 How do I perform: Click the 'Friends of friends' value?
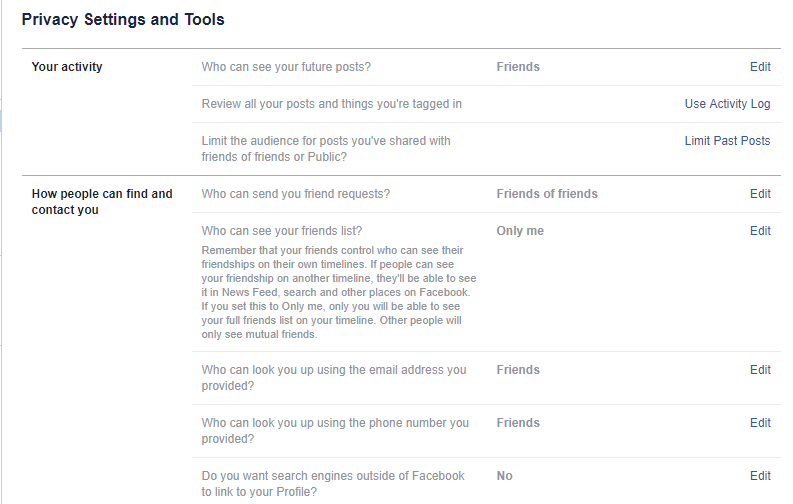pos(547,194)
